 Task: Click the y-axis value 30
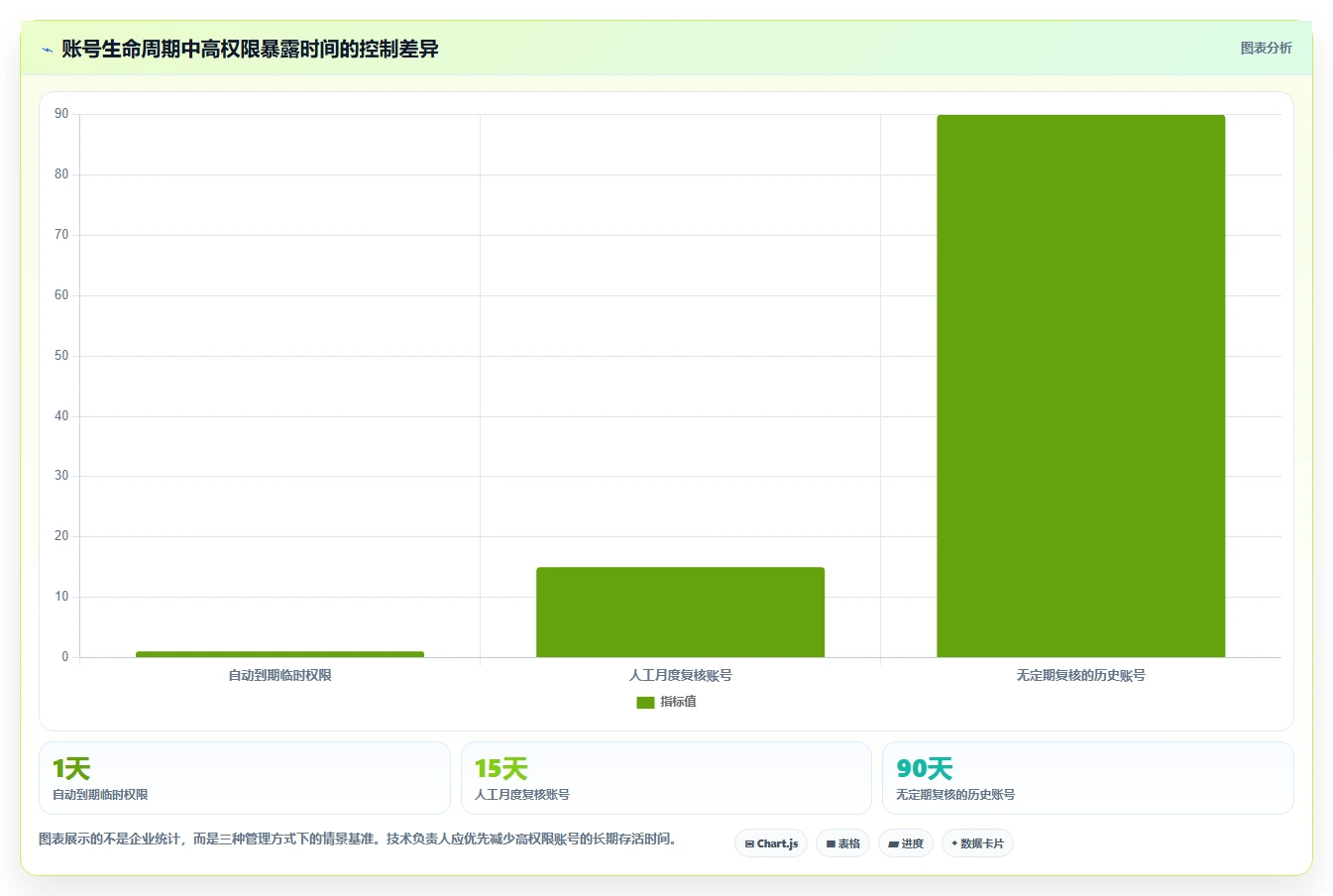(61, 476)
